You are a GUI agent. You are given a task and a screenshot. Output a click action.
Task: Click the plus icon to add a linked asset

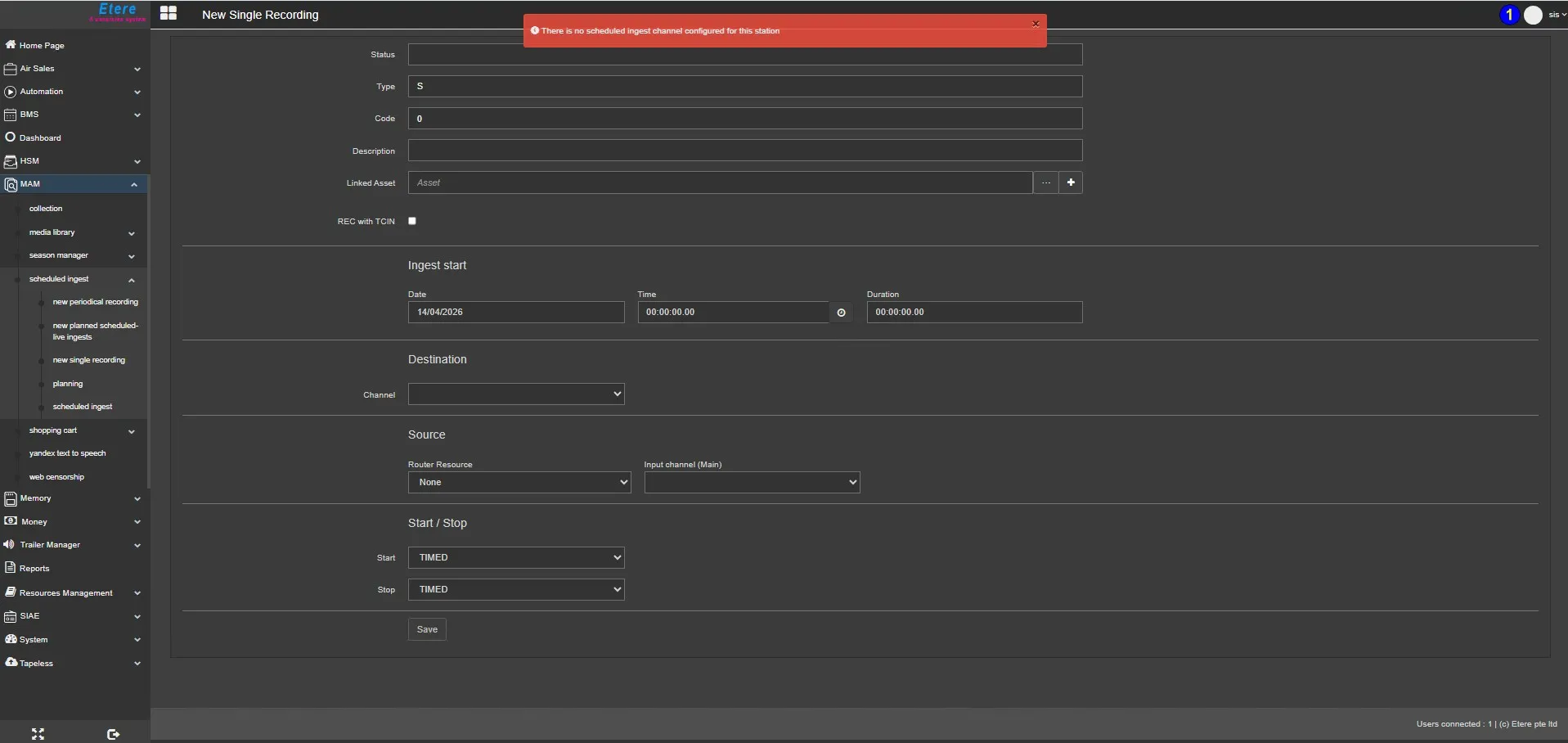pos(1071,182)
